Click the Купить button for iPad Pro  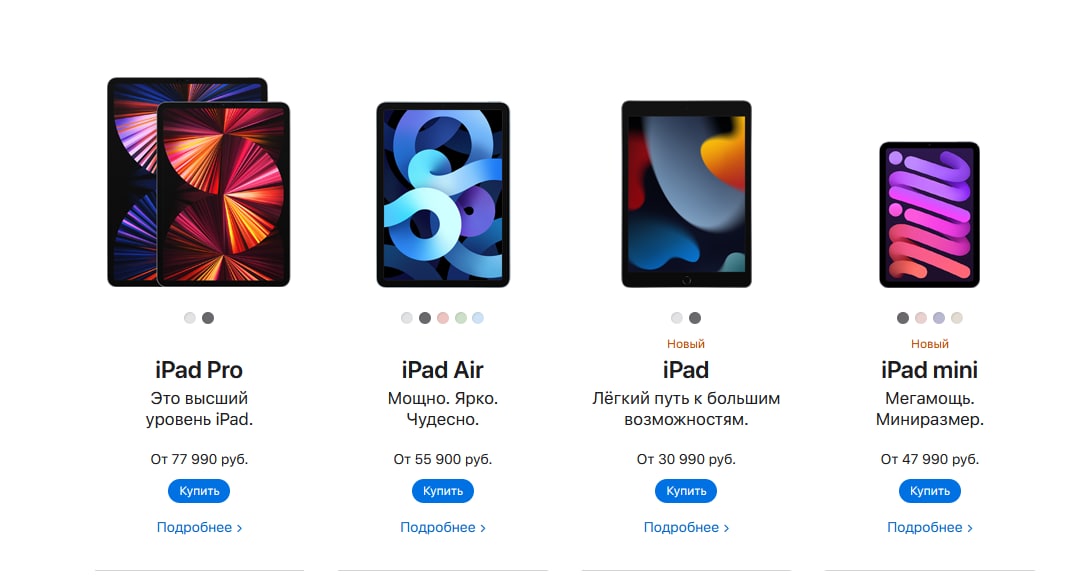point(199,491)
